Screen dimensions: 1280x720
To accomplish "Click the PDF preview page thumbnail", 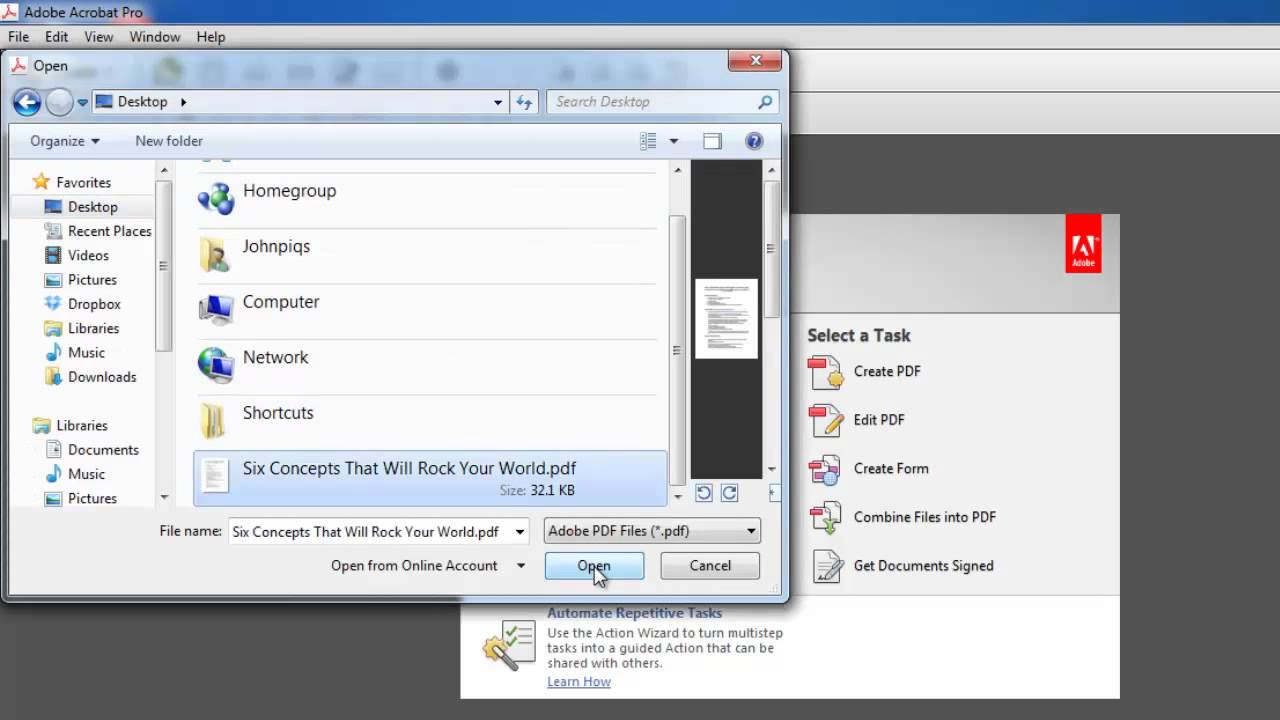I will (x=726, y=318).
